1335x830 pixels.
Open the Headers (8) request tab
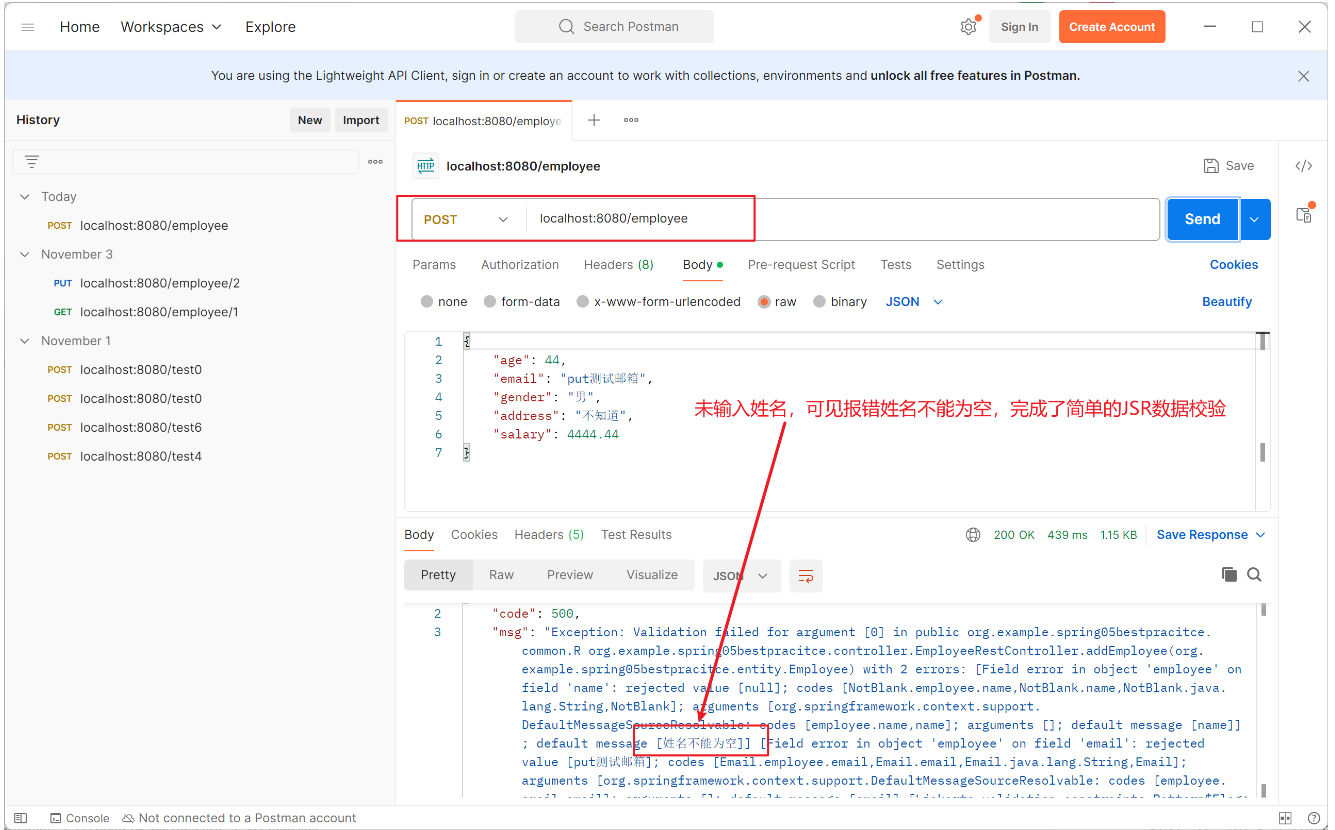click(x=618, y=265)
